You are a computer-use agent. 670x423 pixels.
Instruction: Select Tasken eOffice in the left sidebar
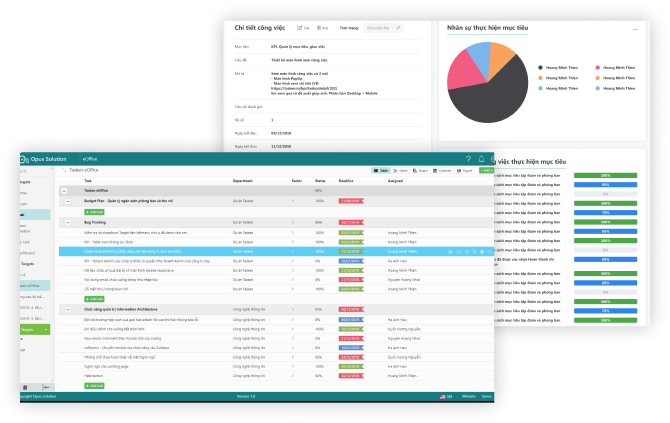(x=35, y=285)
